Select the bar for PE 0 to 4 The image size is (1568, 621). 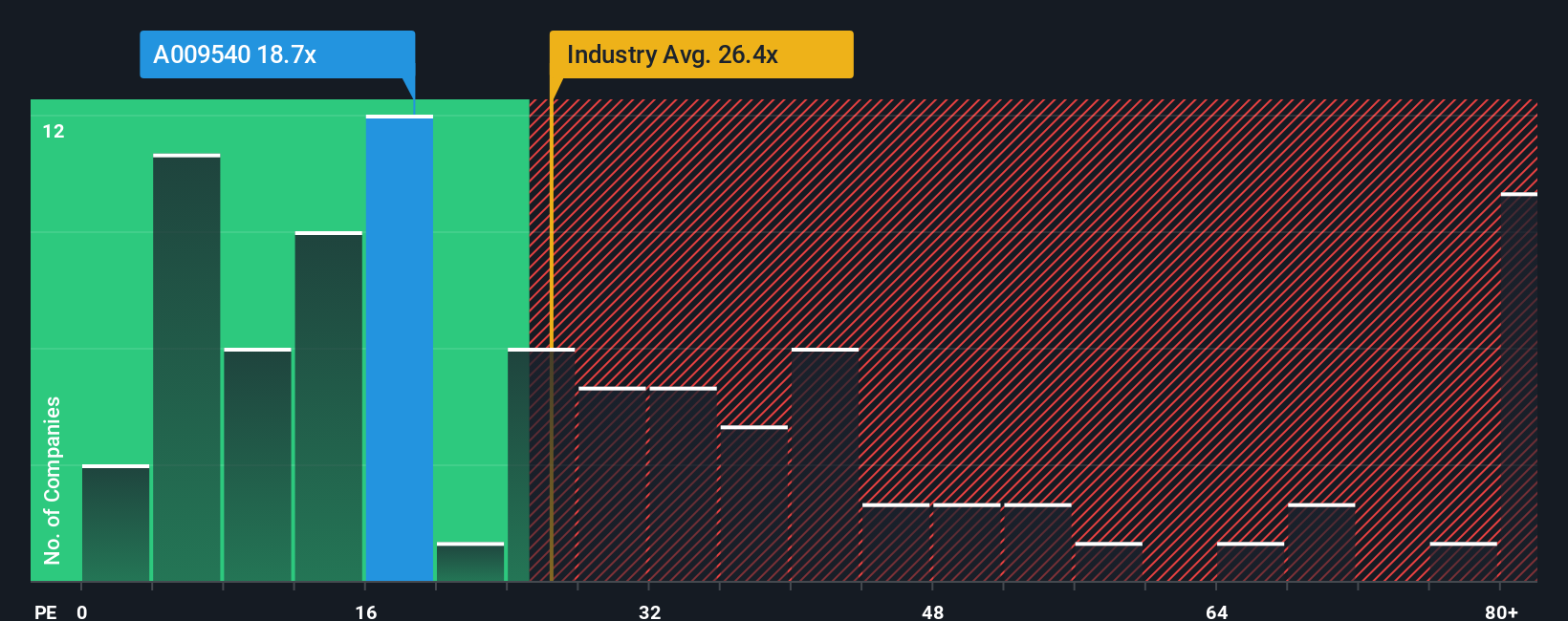click(x=116, y=523)
